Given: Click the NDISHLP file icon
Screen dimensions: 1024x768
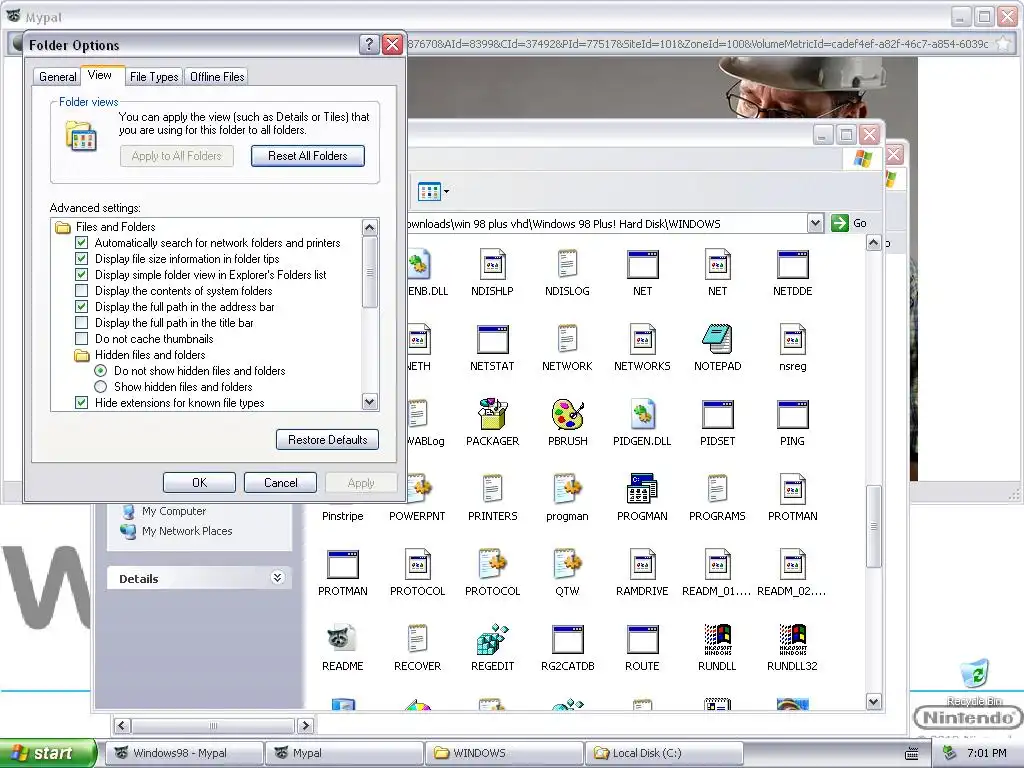Looking at the screenshot, I should tap(492, 264).
